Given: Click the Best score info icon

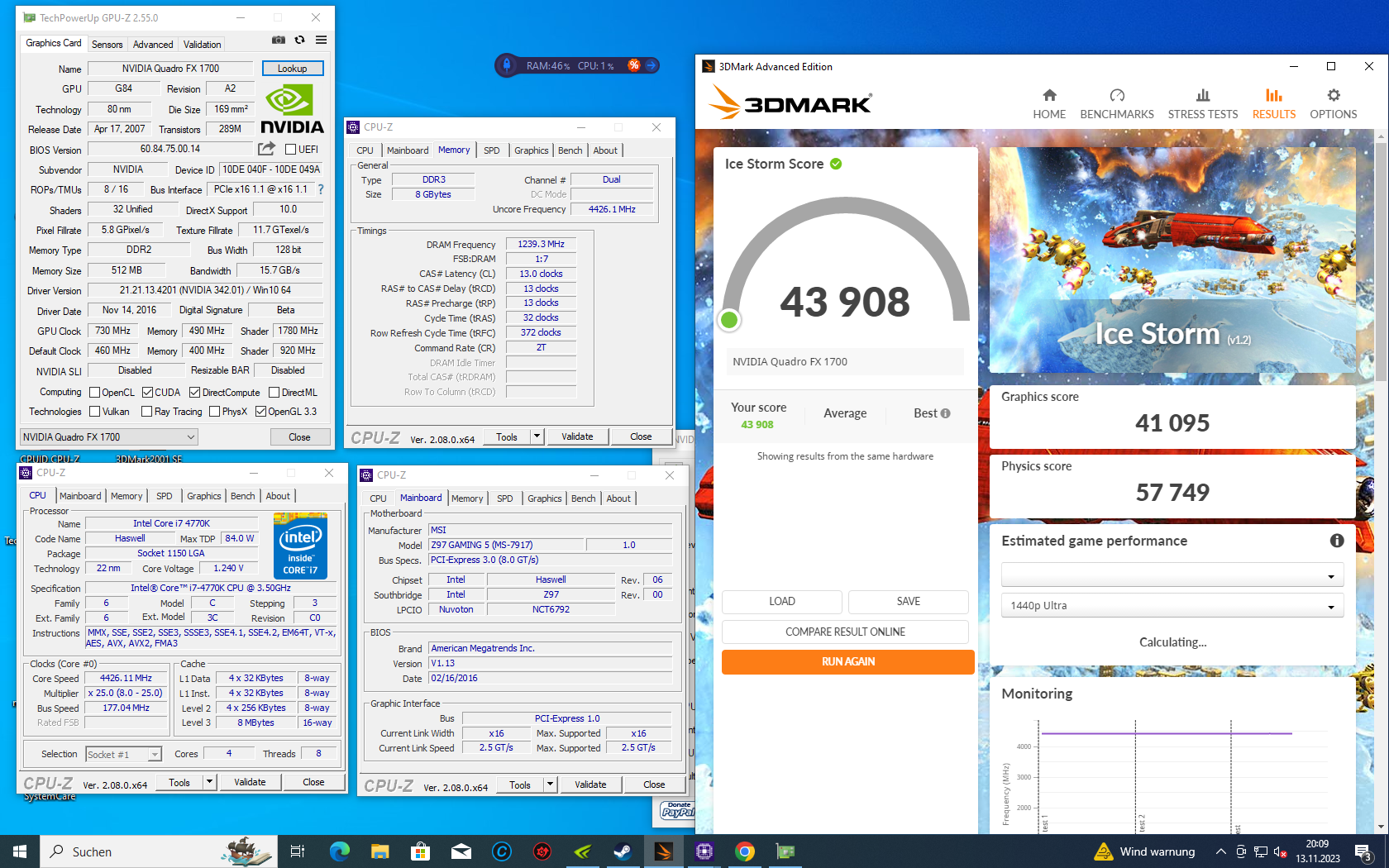Looking at the screenshot, I should coord(945,413).
